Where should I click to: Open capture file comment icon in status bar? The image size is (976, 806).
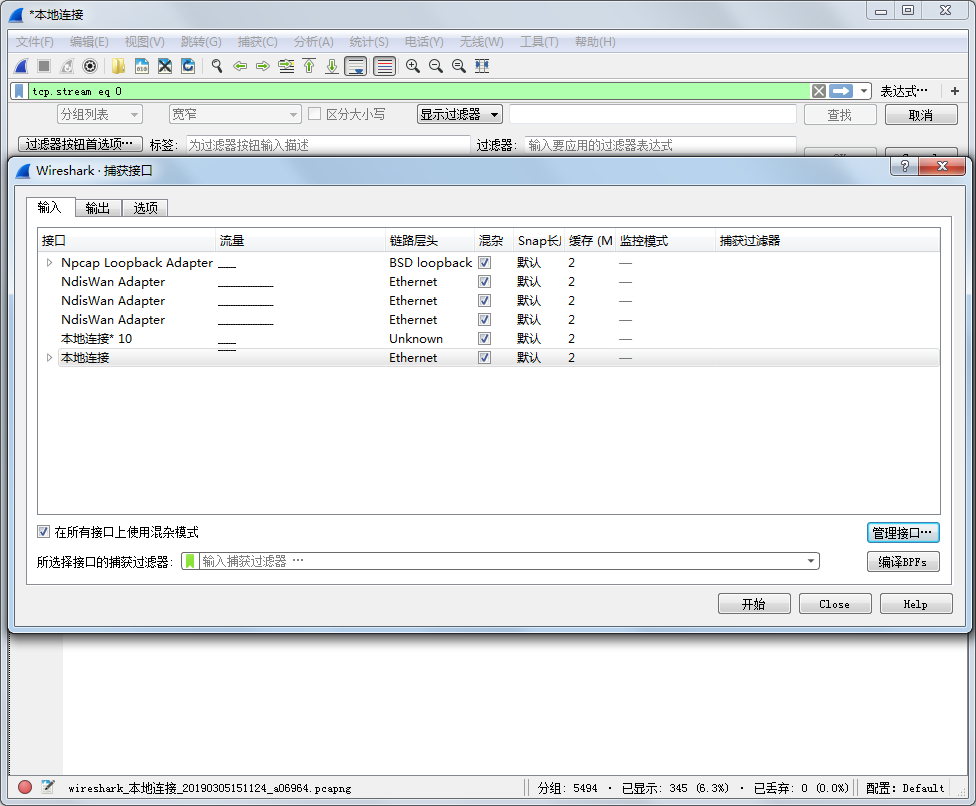[48, 787]
